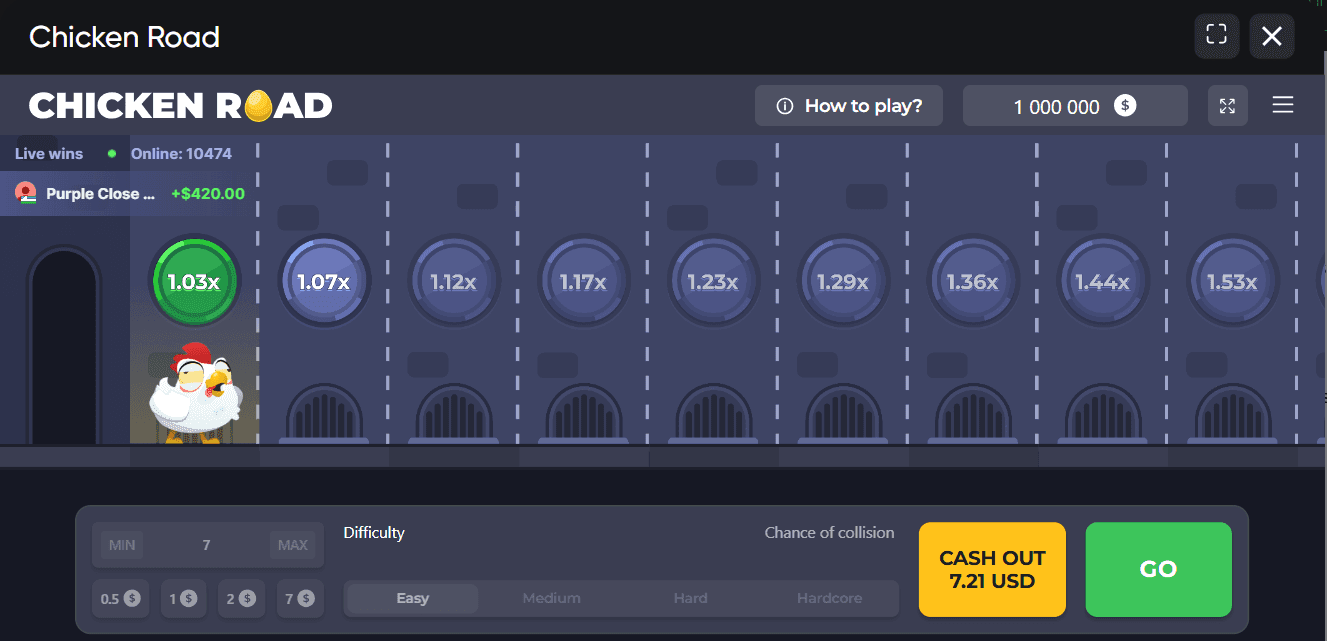Image resolution: width=1327 pixels, height=641 pixels.
Task: Select the Medium difficulty
Action: [x=551, y=598]
